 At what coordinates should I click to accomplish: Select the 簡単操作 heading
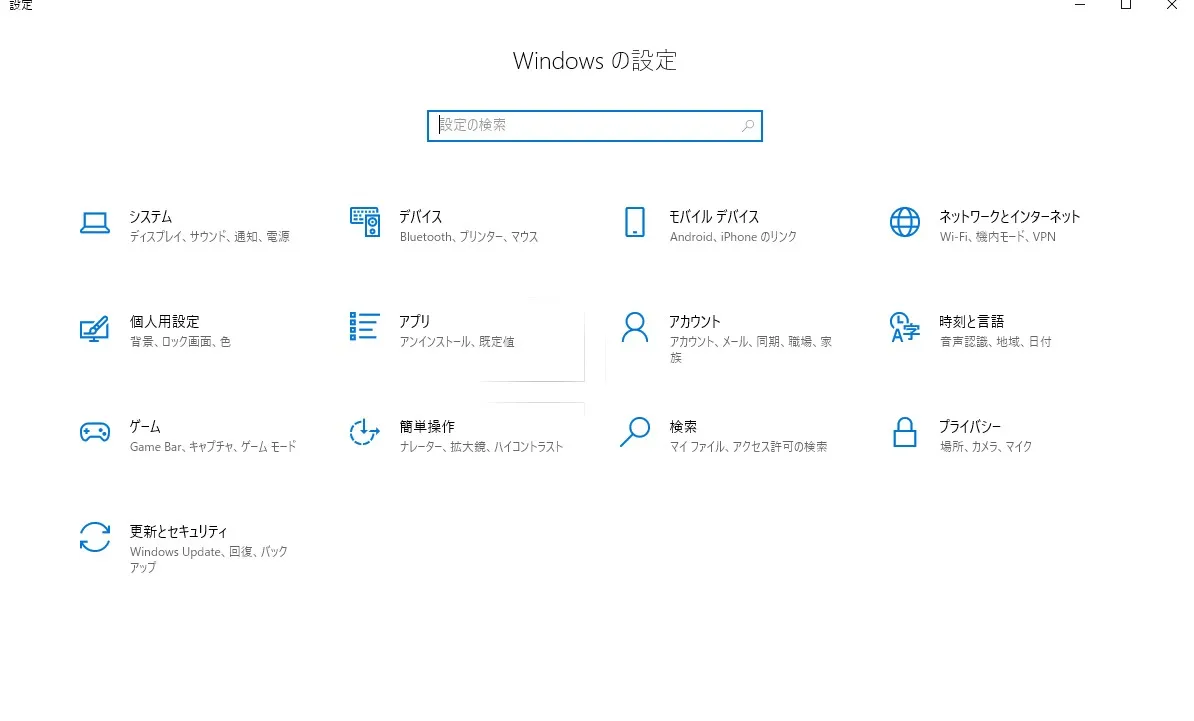coord(427,427)
